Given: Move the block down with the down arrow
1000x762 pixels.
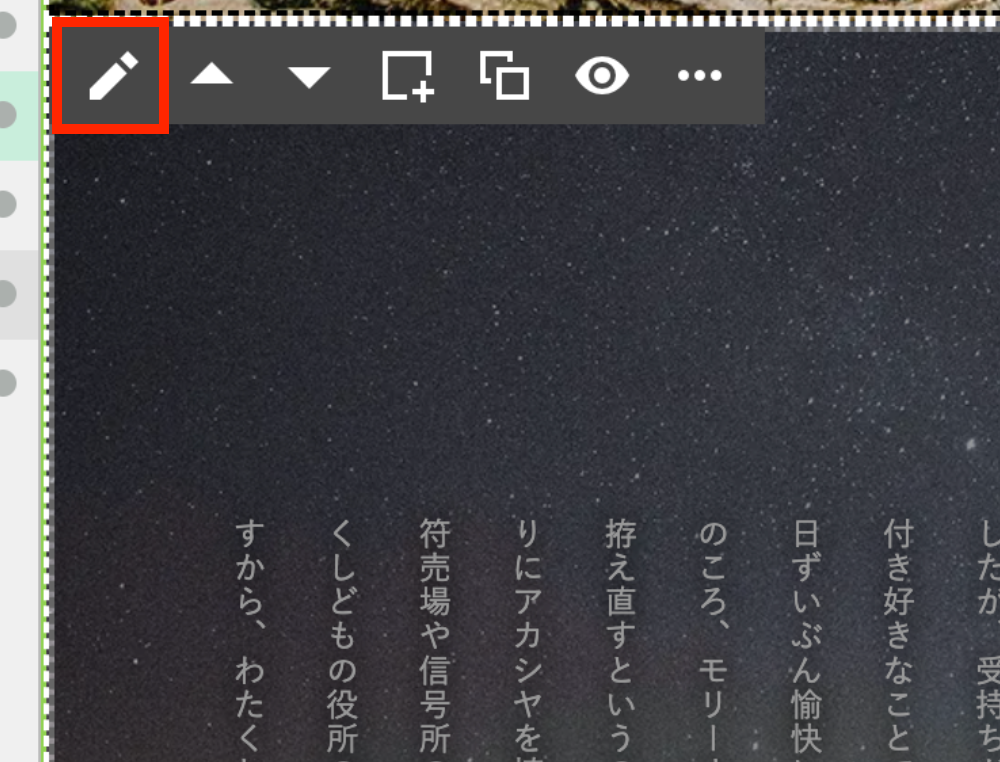Looking at the screenshot, I should tap(309, 76).
